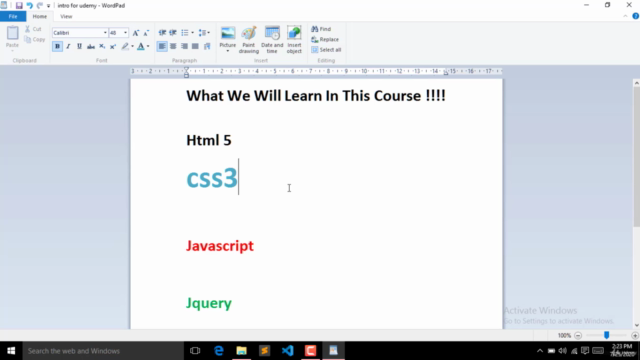Select Align text right
The height and width of the screenshot is (360, 640).
tap(184, 47)
